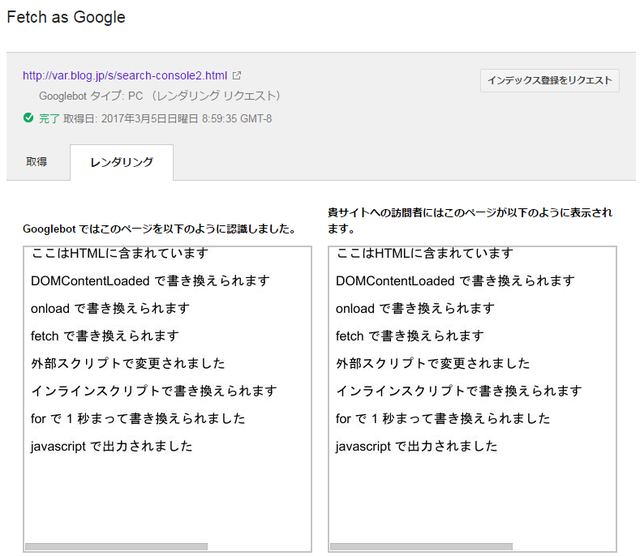Click the 取得日 2017年3月5日 timestamp
640x556 pixels.
pos(167,119)
